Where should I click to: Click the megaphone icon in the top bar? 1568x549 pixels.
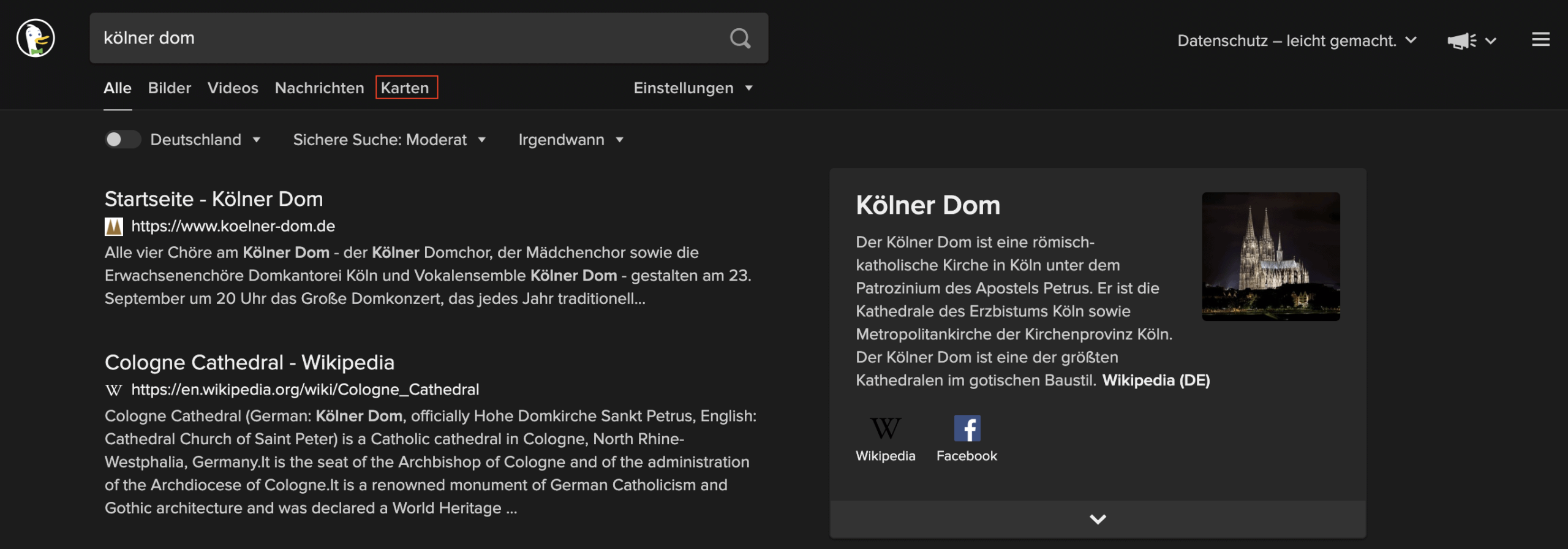tap(1461, 39)
